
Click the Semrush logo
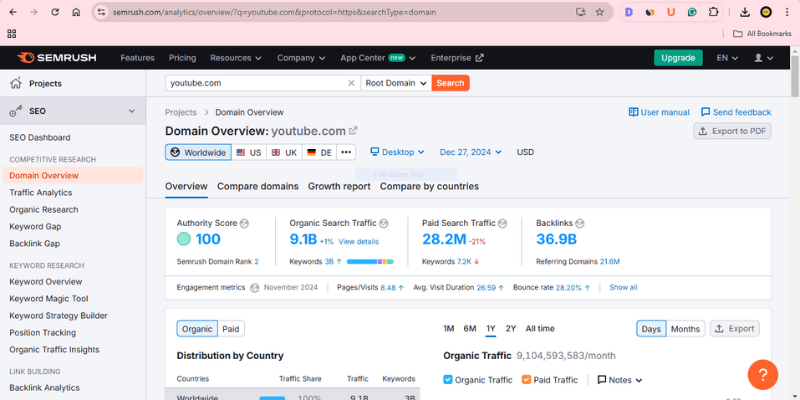(x=56, y=58)
